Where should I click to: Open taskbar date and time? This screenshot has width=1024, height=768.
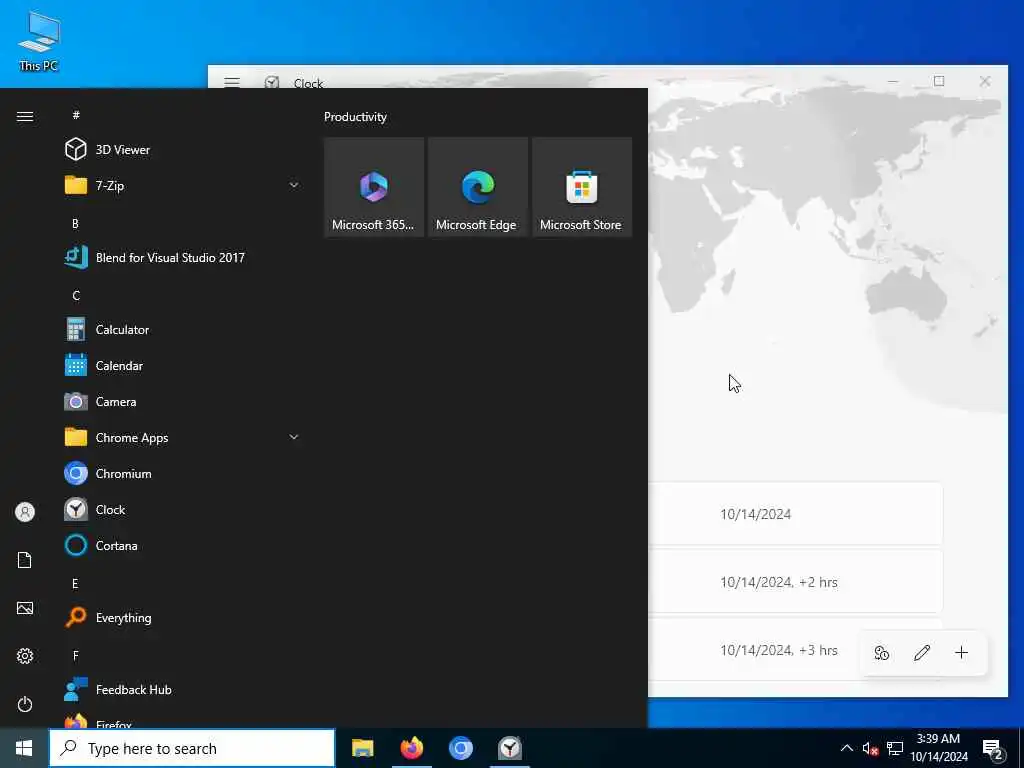[x=938, y=748]
